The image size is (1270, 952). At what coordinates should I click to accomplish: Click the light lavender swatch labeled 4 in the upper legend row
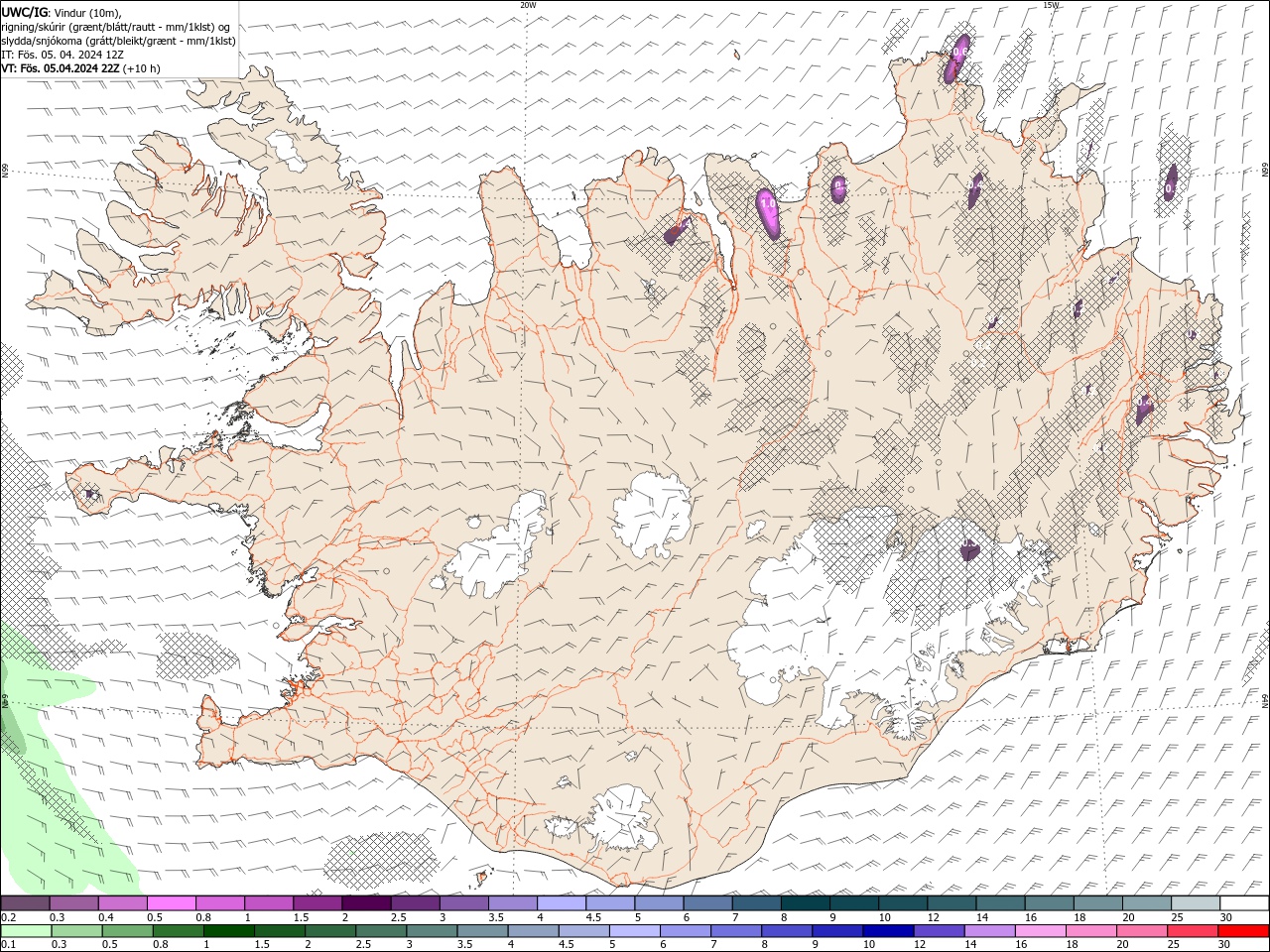click(562, 902)
